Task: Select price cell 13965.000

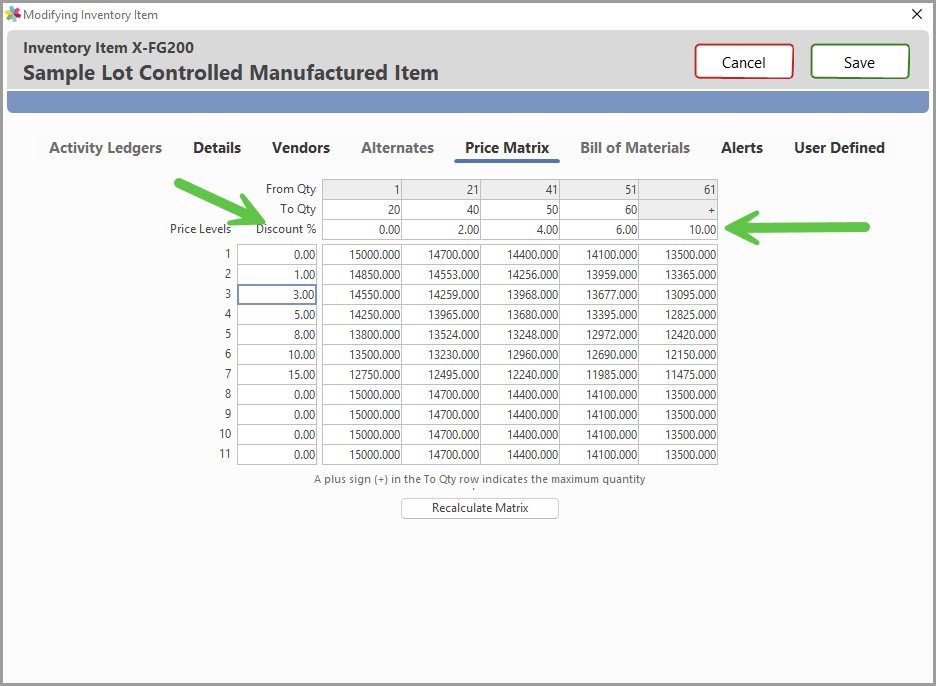Action: pyautogui.click(x=441, y=315)
